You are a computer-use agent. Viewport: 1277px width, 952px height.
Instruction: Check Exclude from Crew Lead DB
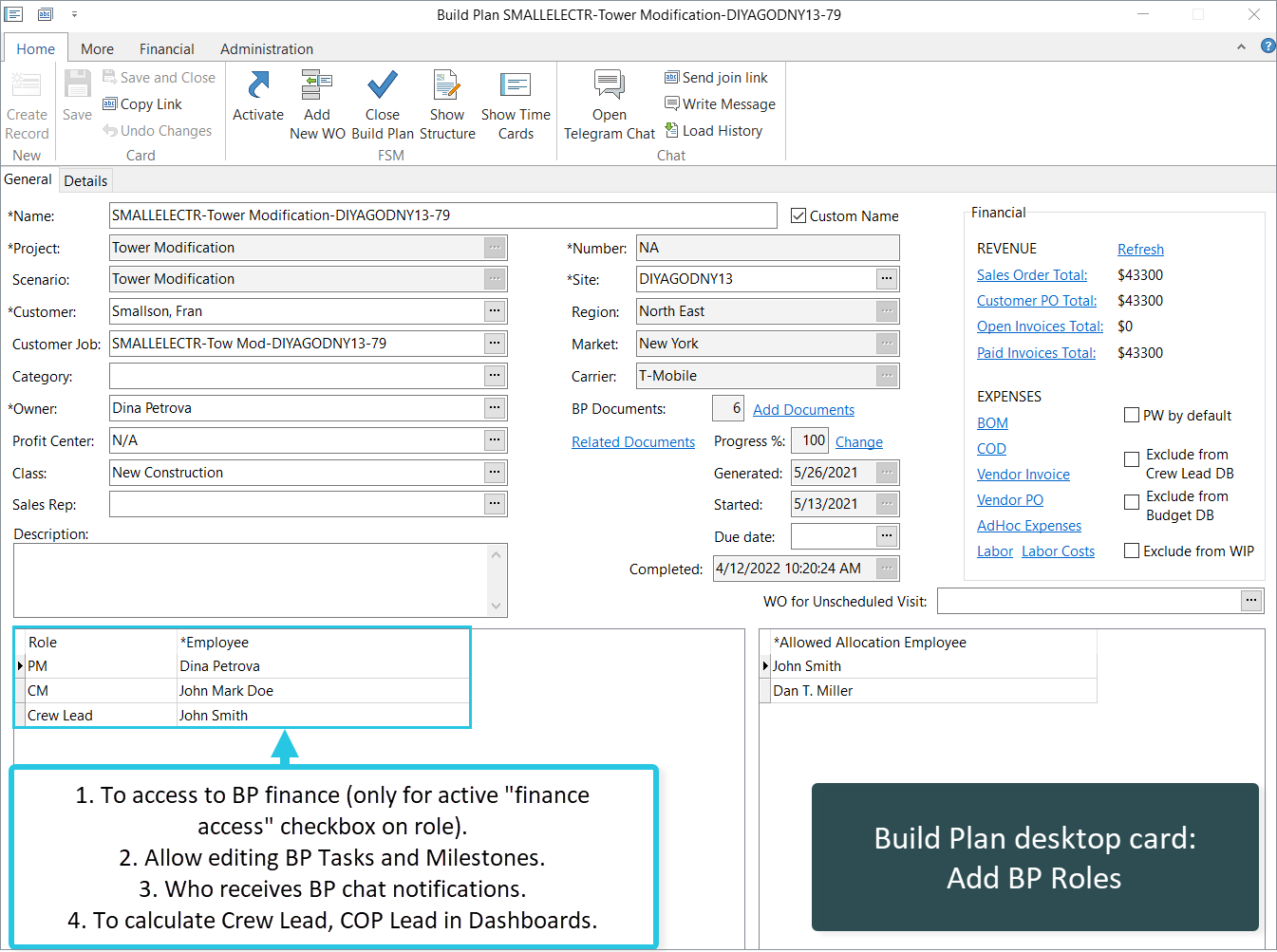tap(1132, 459)
